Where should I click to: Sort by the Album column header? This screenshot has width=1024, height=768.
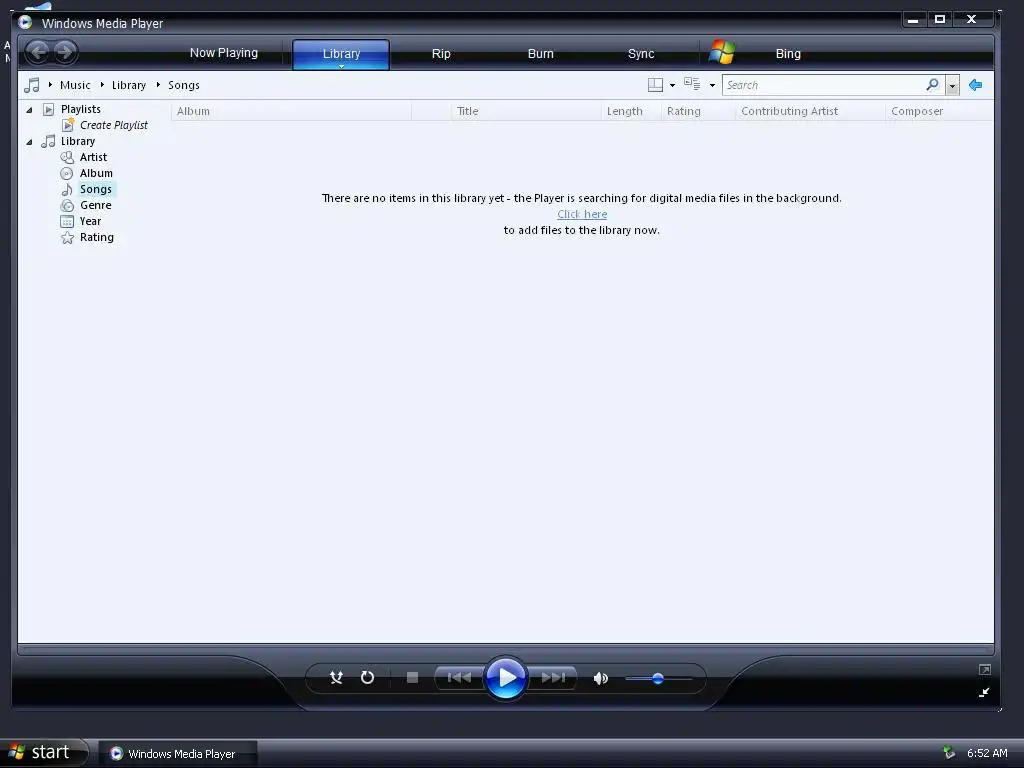coord(291,111)
